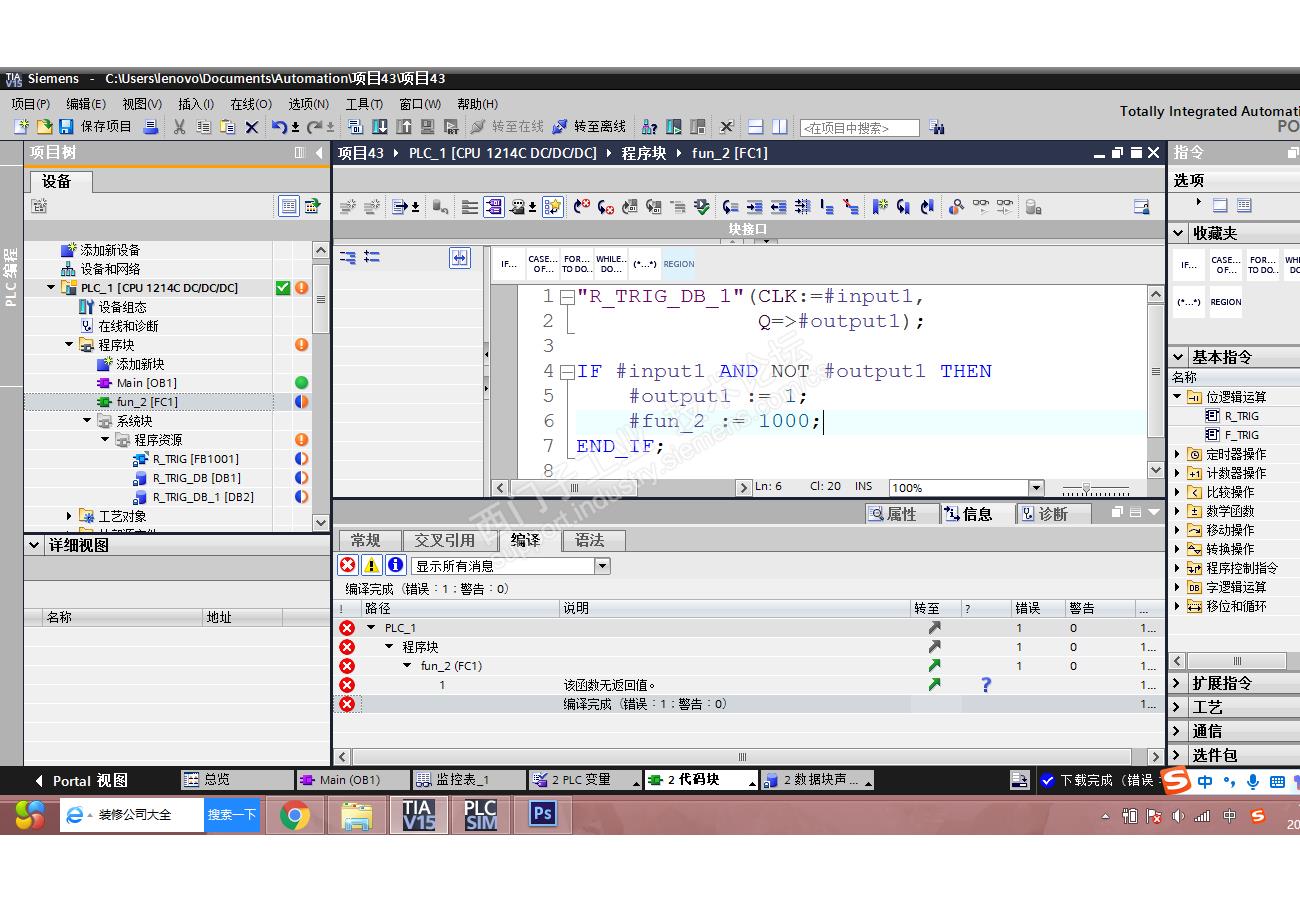Open the 在线(O) menu

click(251, 104)
